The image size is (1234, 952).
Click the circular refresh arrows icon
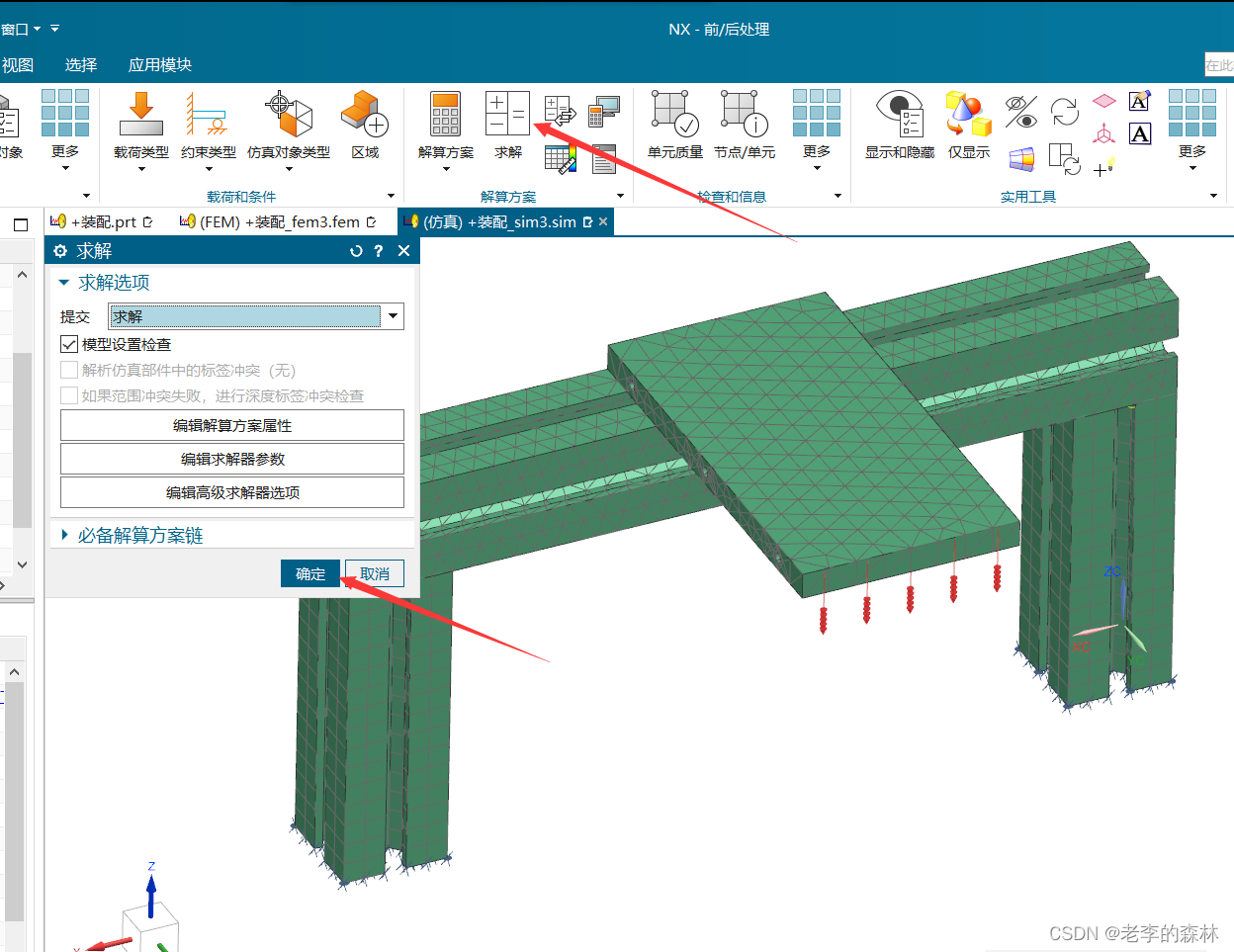[1065, 112]
